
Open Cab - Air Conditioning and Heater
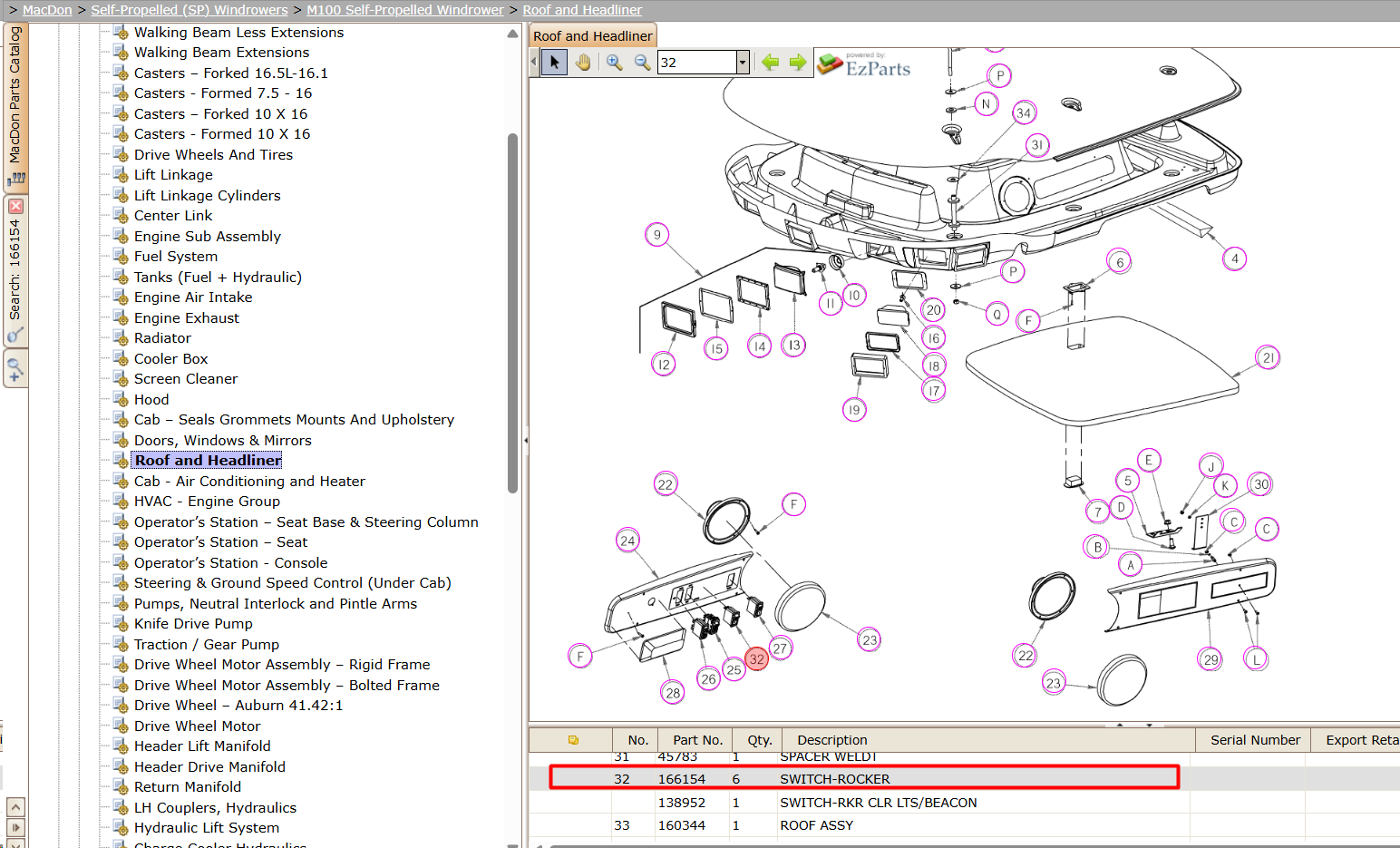tap(249, 482)
